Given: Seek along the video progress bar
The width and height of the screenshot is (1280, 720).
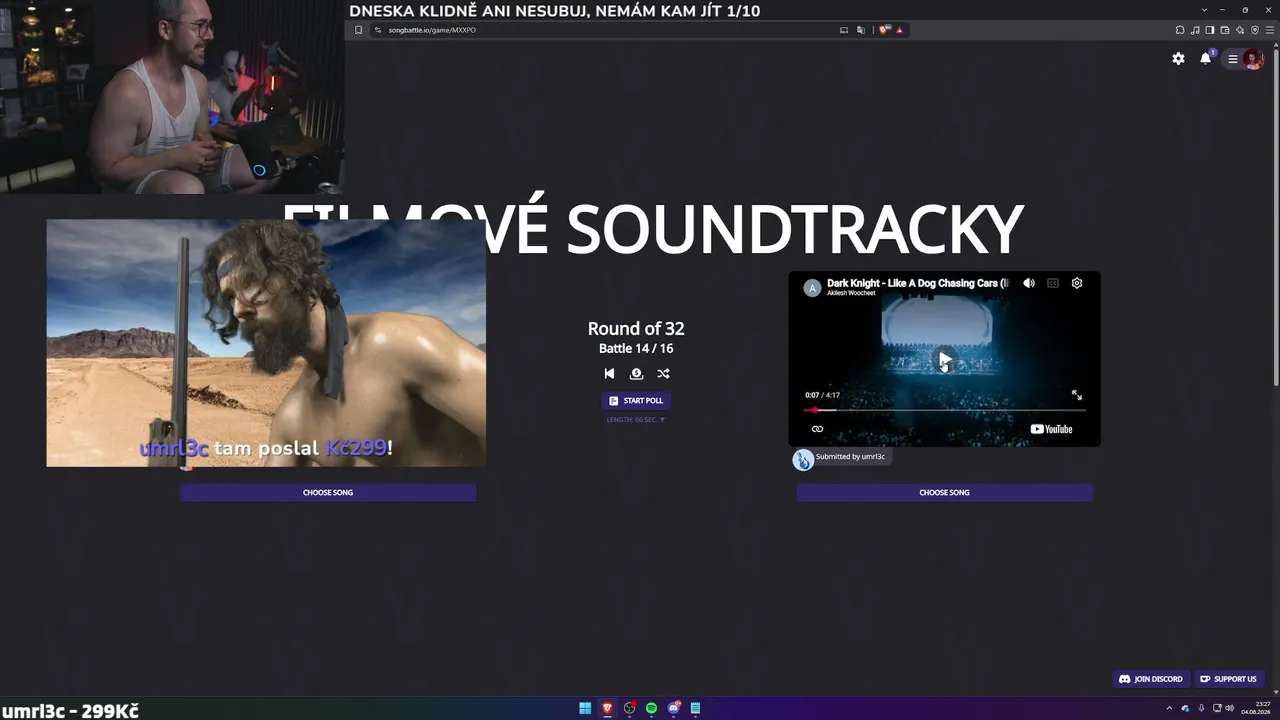Looking at the screenshot, I should (x=944, y=410).
